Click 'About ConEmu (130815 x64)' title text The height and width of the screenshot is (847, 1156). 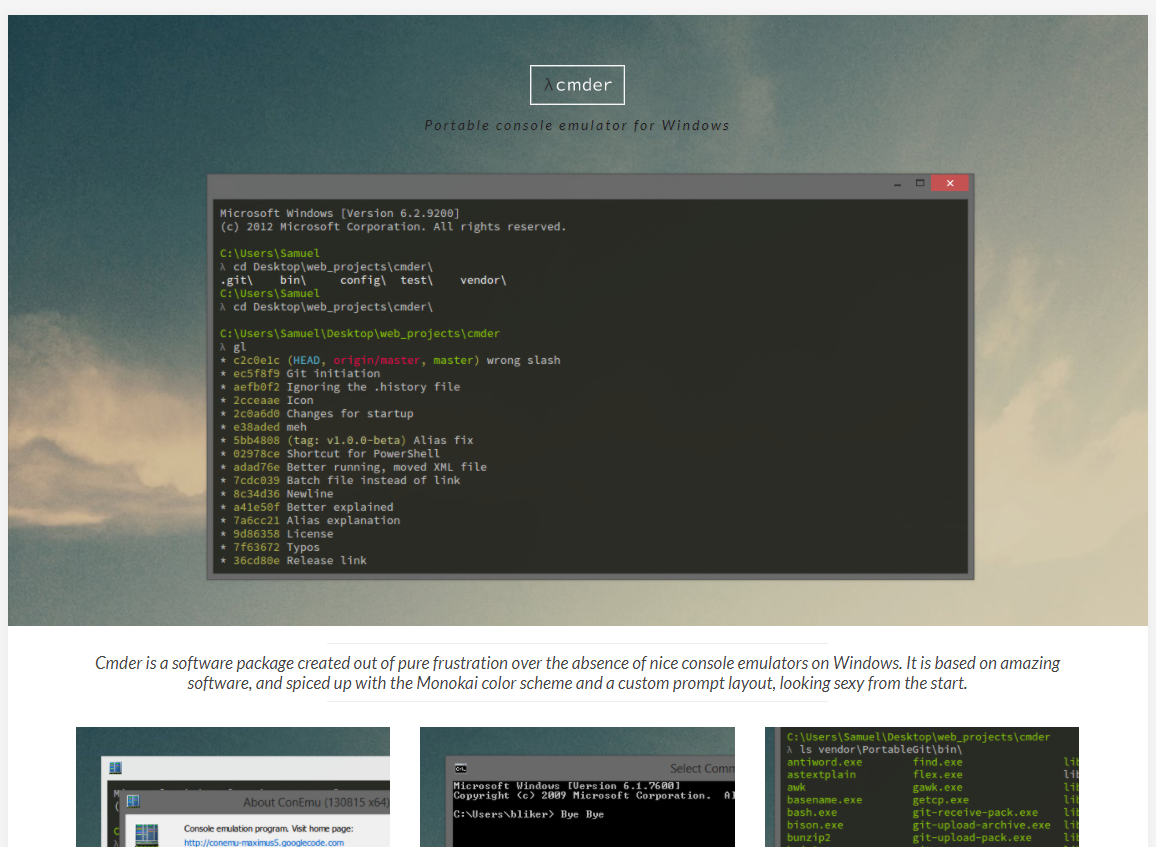pyautogui.click(x=316, y=802)
